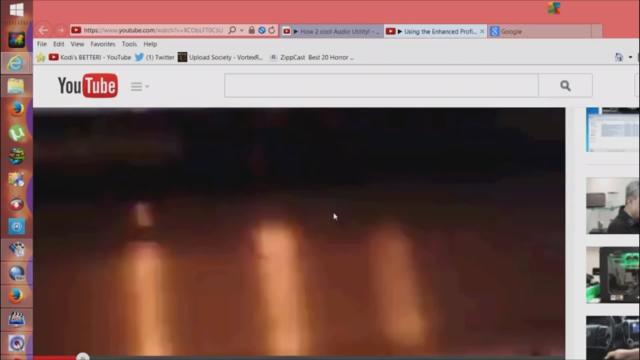This screenshot has width=640, height=360.
Task: Click the compatibility view icon beside lock
Action: pos(262,30)
